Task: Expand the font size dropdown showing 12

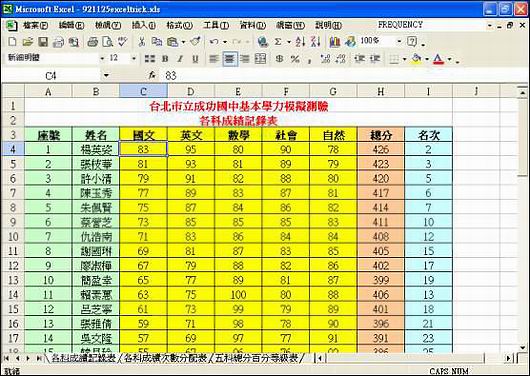Action: pyautogui.click(x=134, y=59)
